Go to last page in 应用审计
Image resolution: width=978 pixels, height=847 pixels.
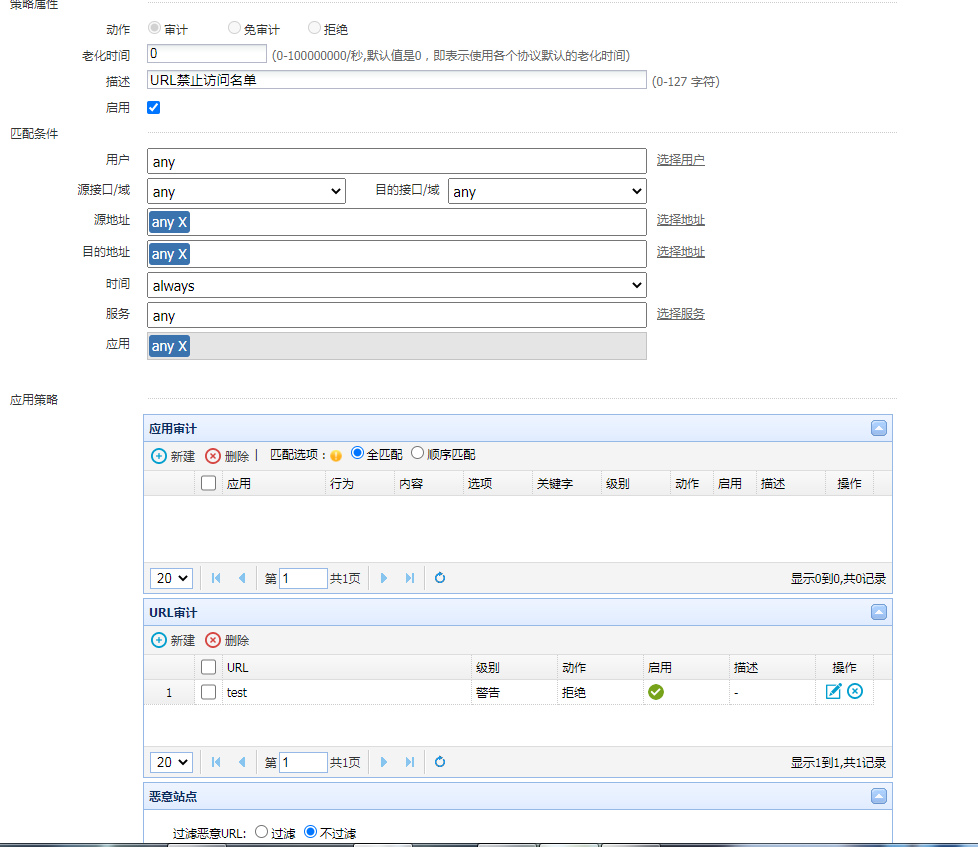410,578
